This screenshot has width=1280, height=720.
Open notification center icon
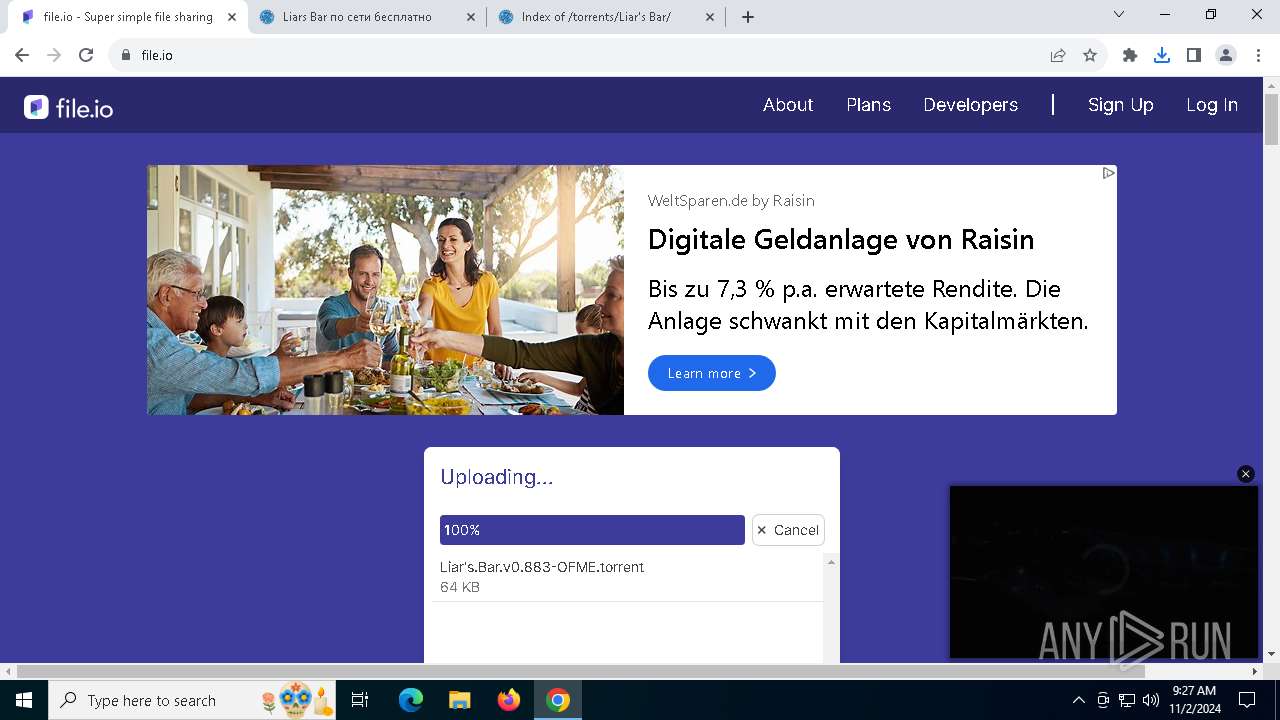tap(1247, 700)
